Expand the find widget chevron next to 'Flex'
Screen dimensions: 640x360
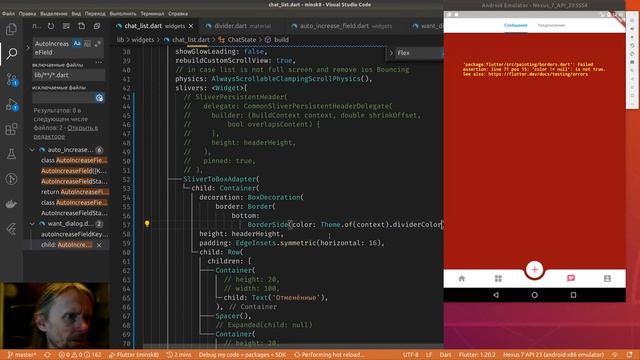click(391, 53)
